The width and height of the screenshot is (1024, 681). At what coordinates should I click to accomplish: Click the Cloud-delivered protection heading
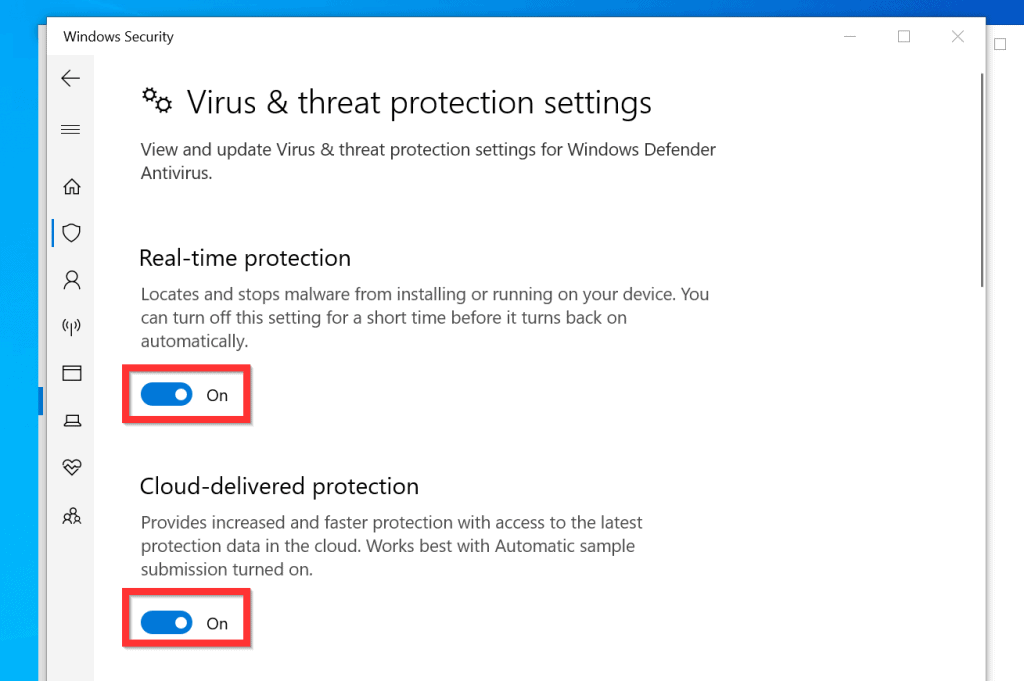pyautogui.click(x=279, y=486)
